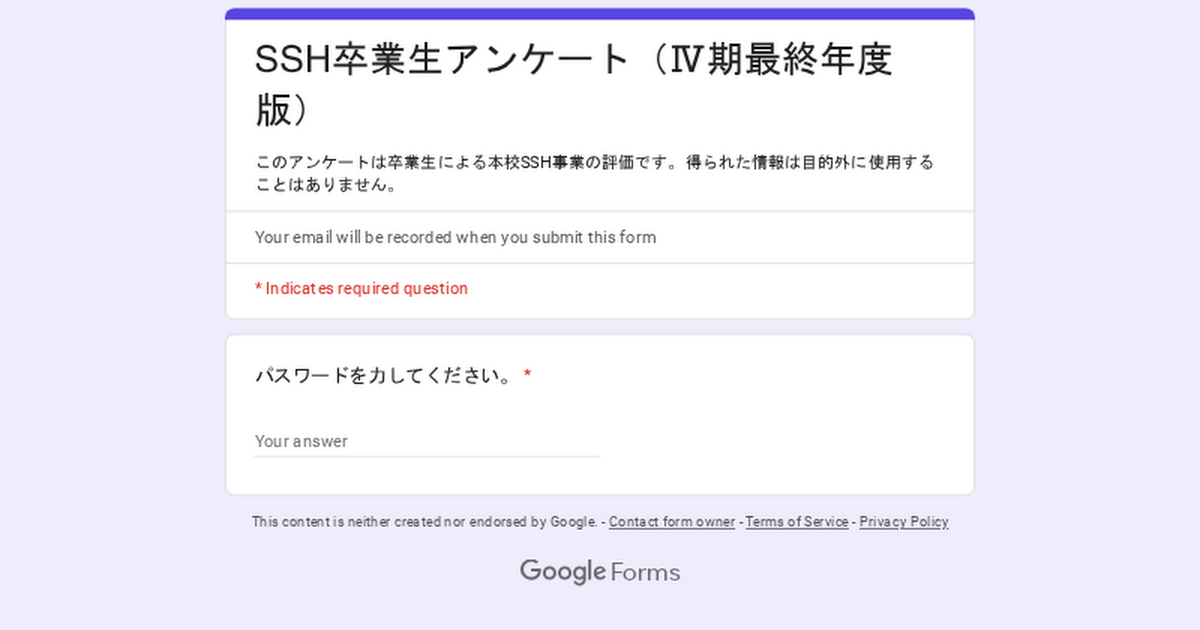Click the 'Forms' word in footer logo
1200x630 pixels.
pos(645,573)
